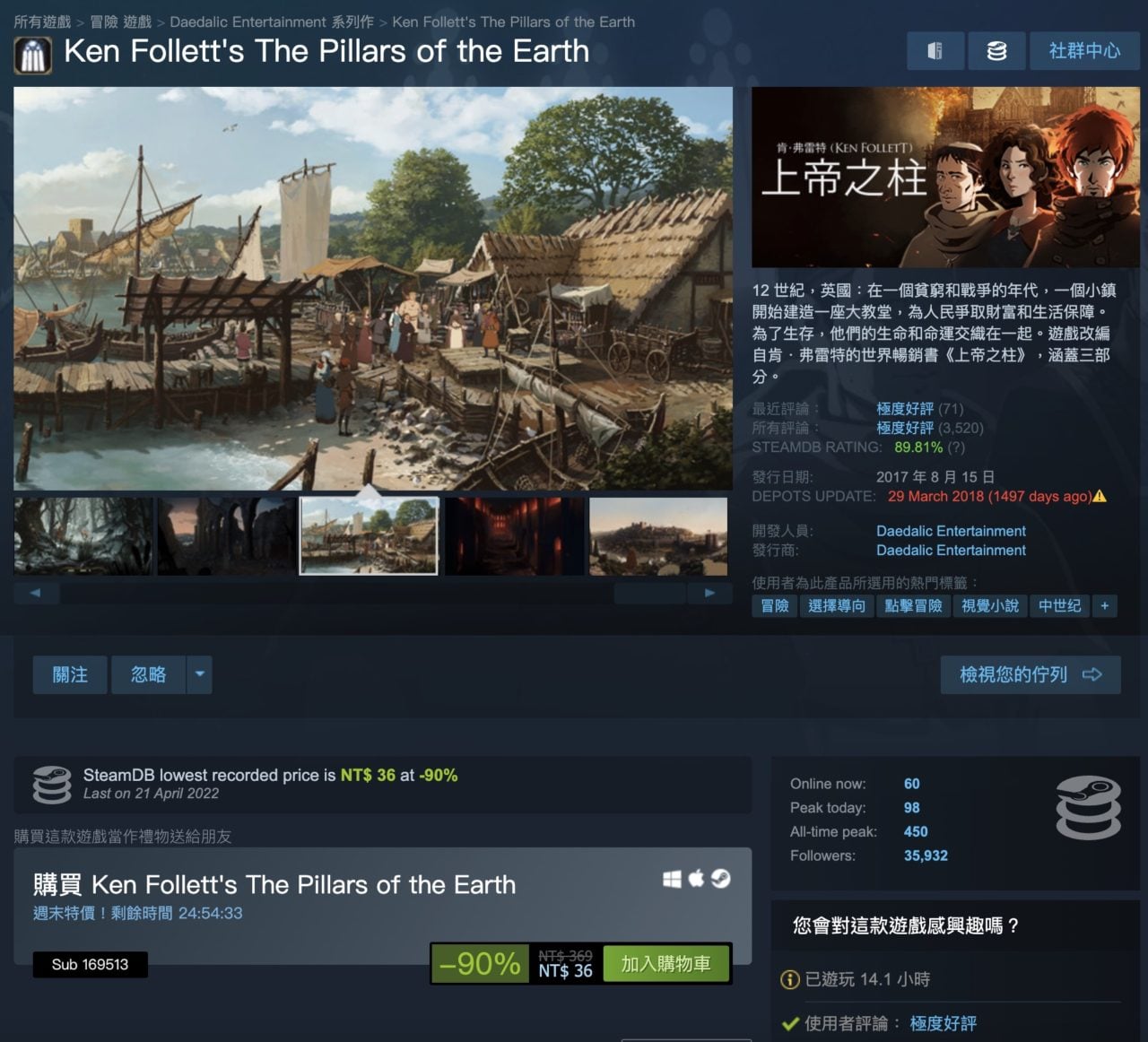Open Daedalic Entertainment 系列作 breadcrumb

click(x=272, y=22)
